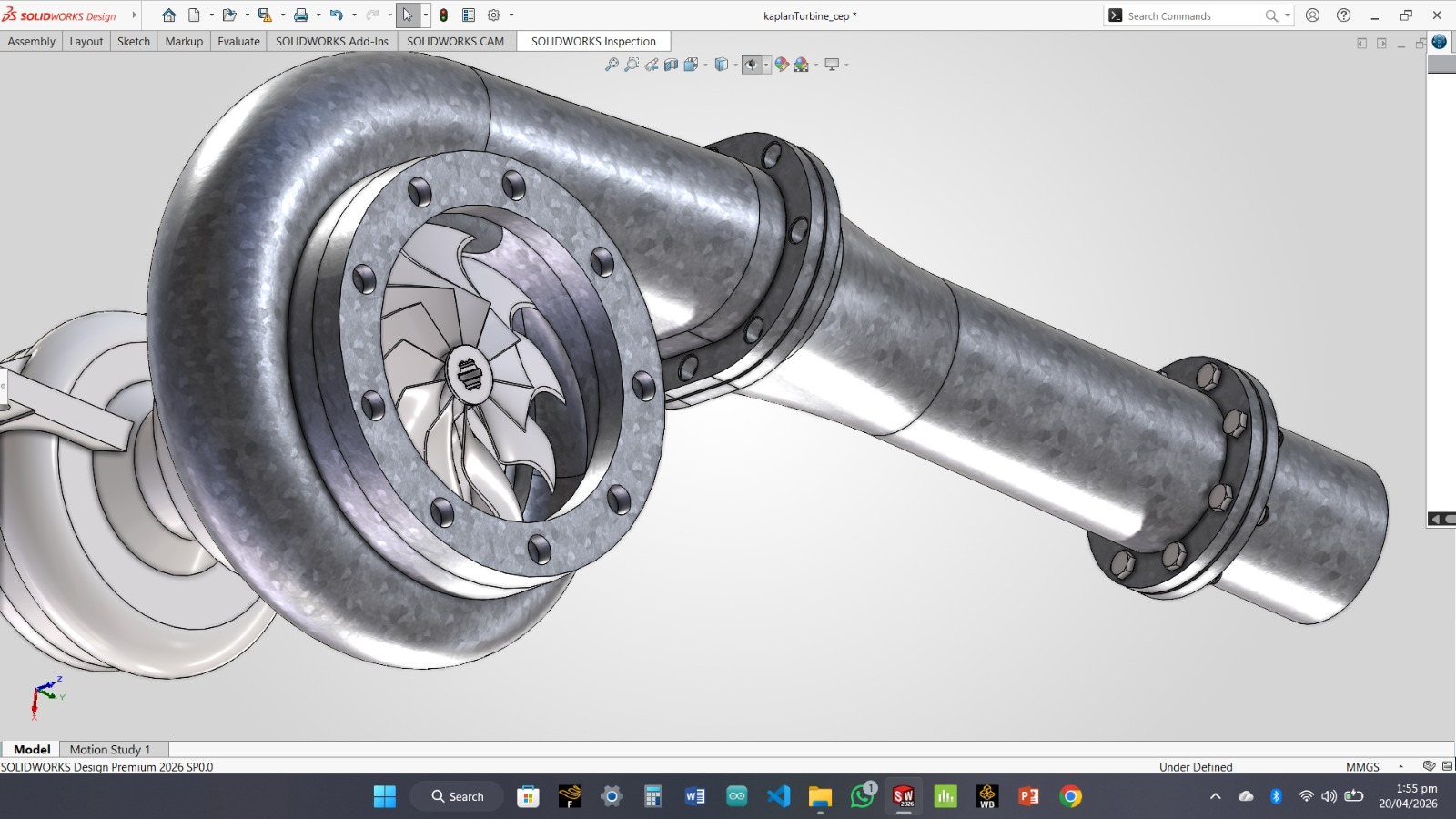Click the Apply Scene icon
The height and width of the screenshot is (819, 1456).
point(801,65)
